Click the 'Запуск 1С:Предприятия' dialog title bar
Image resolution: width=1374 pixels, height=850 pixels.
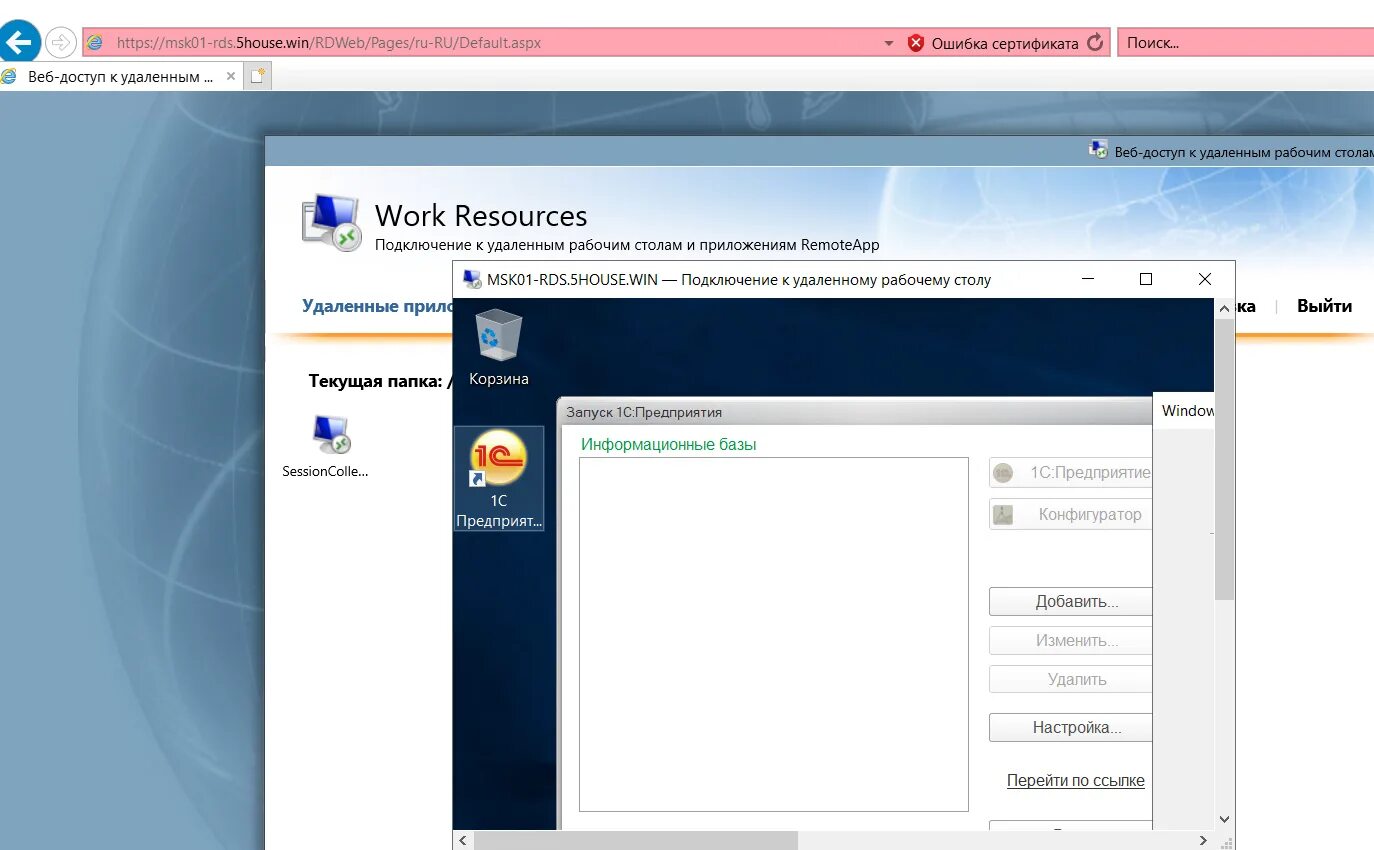point(855,412)
